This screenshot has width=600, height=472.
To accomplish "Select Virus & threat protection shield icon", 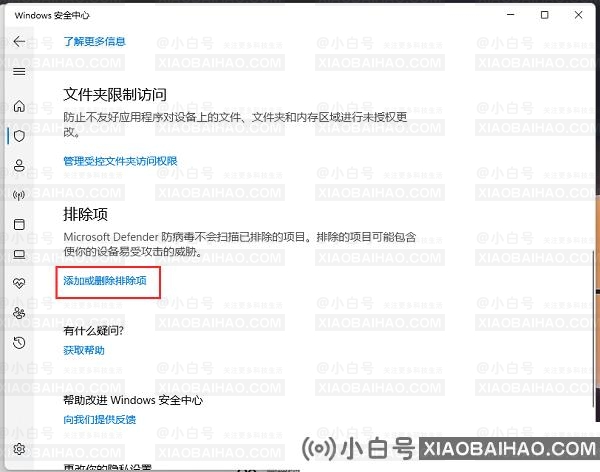I will click(19, 136).
